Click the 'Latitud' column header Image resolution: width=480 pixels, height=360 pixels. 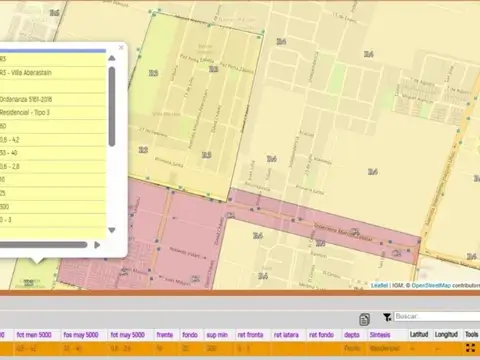pos(419,334)
